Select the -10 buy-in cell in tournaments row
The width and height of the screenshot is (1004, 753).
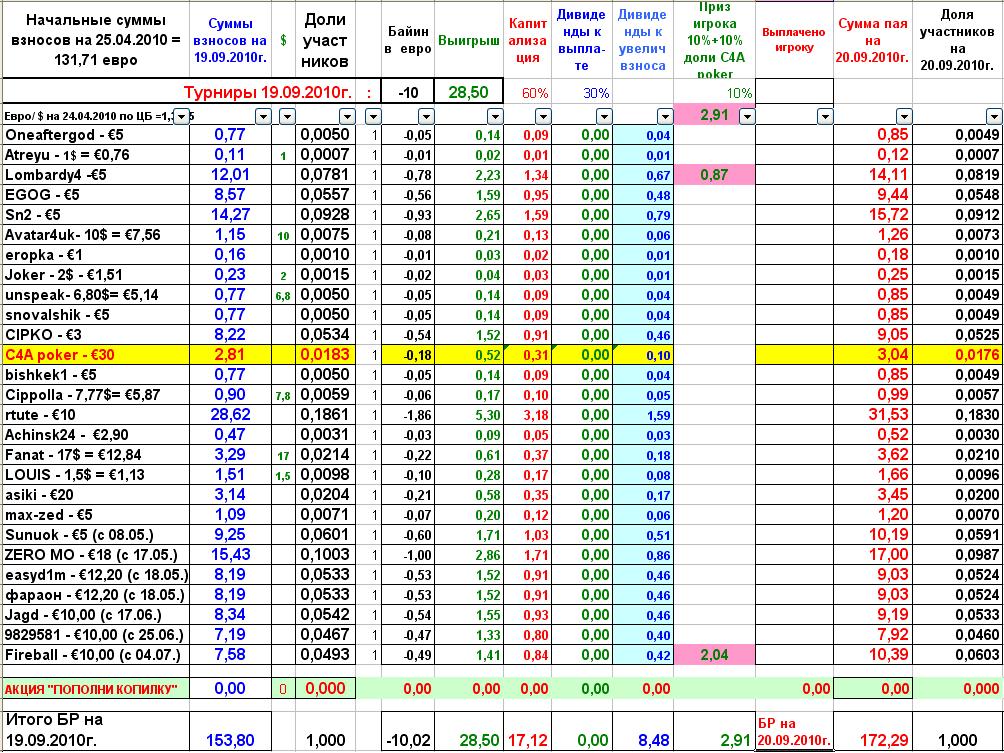[408, 92]
